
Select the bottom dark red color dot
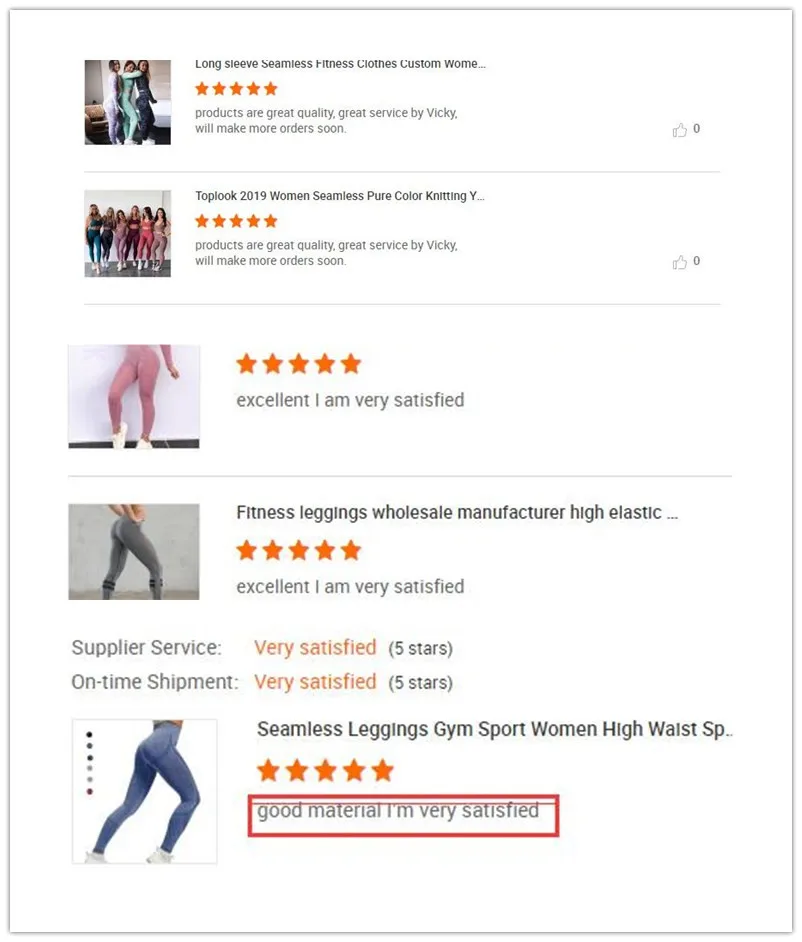tap(90, 792)
